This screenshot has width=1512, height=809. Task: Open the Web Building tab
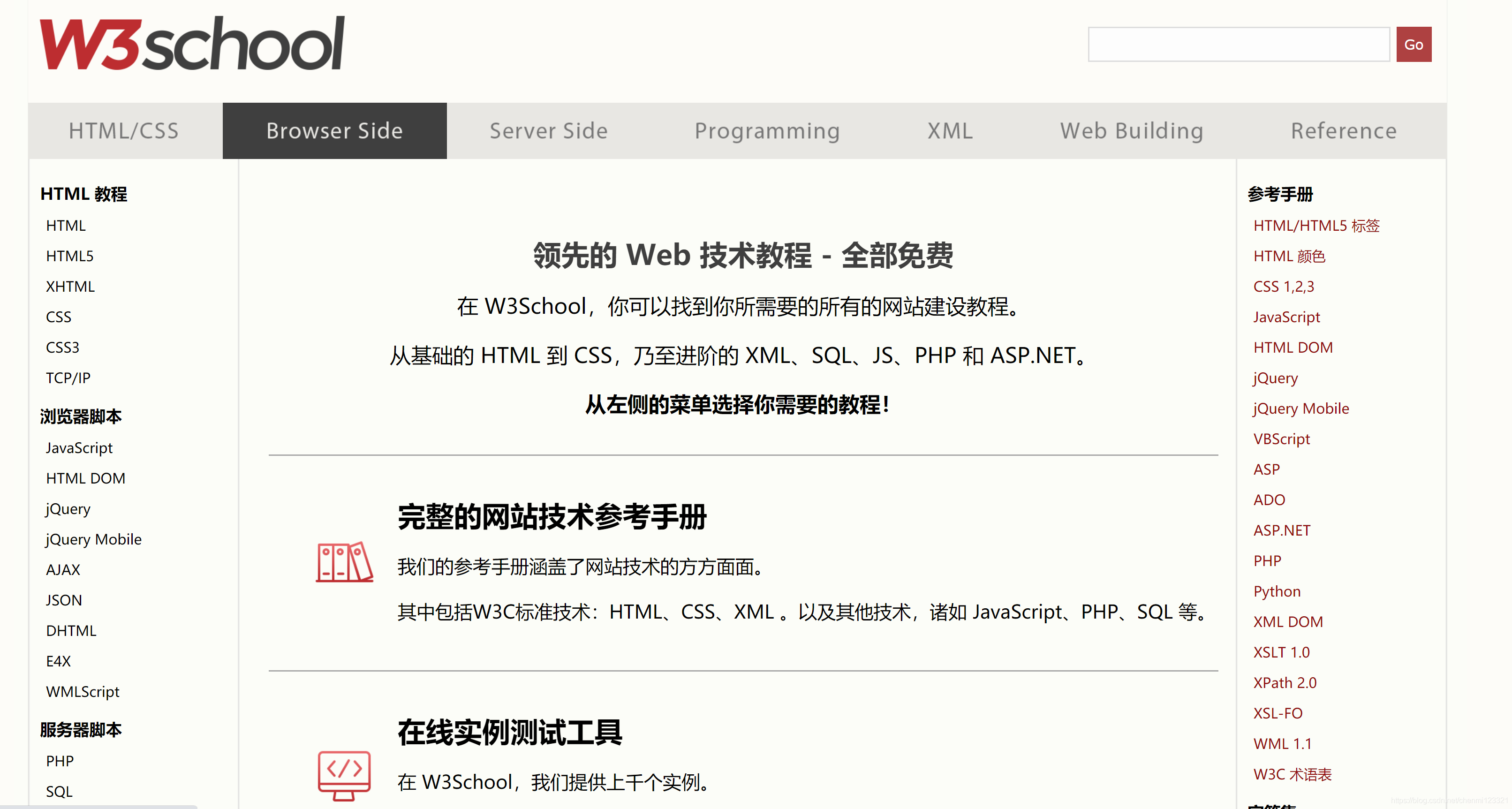[1132, 131]
